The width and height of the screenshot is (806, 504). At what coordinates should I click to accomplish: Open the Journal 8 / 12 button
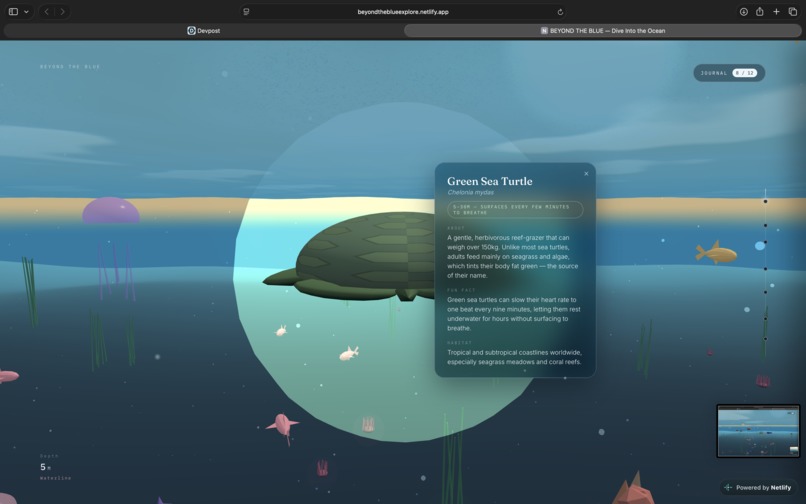[729, 73]
